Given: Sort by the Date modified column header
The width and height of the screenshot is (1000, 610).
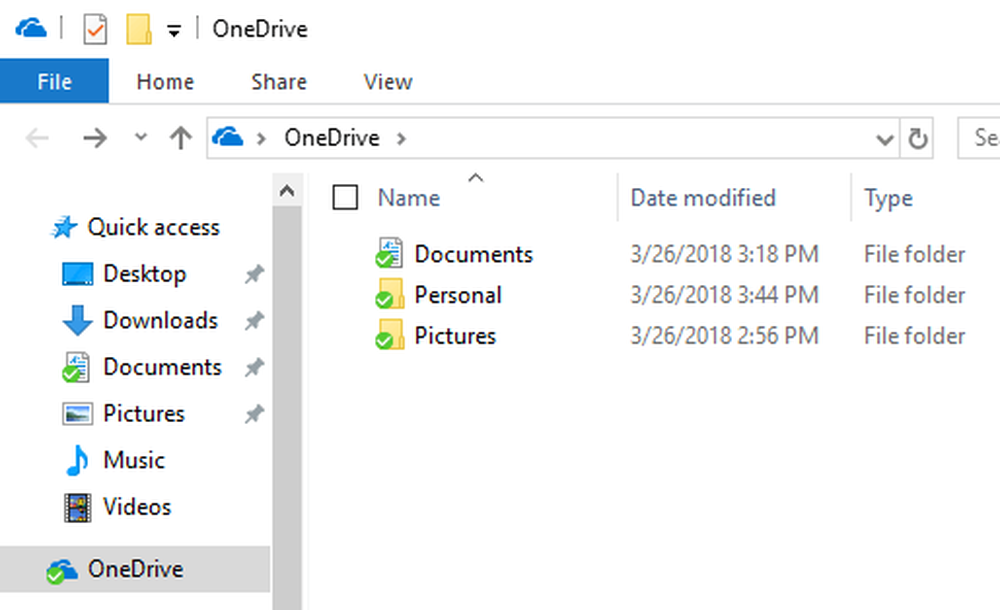Looking at the screenshot, I should 703,198.
